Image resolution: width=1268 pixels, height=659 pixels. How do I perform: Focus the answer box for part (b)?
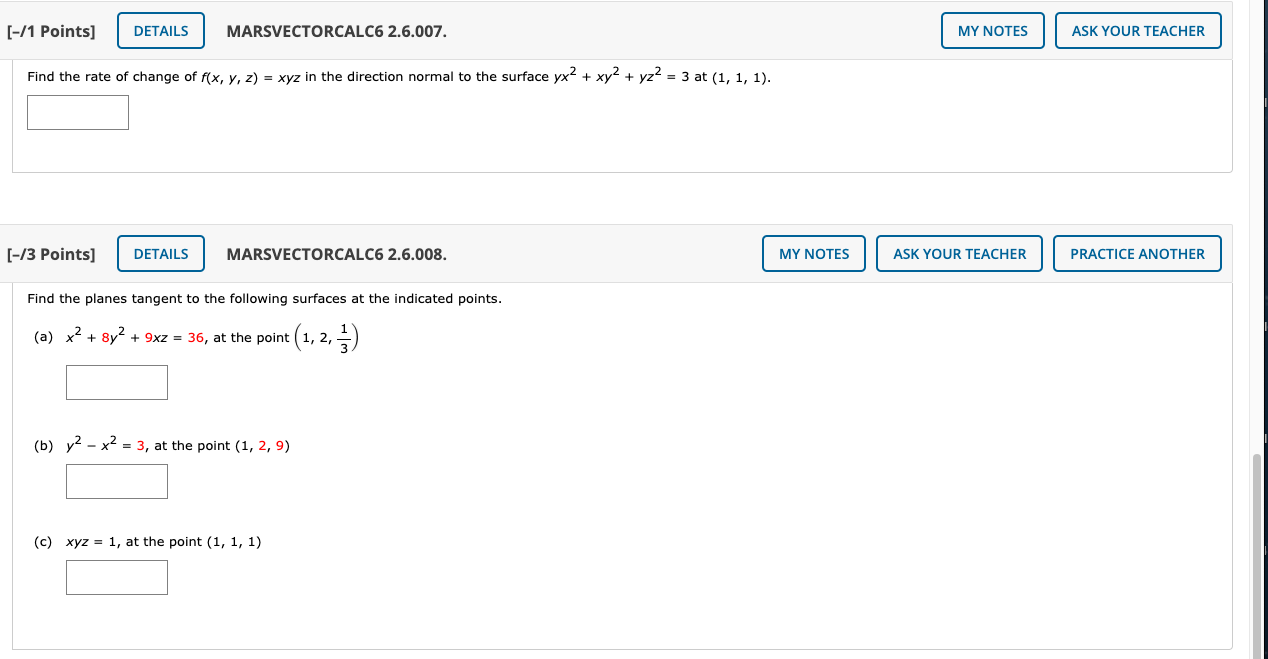(117, 481)
